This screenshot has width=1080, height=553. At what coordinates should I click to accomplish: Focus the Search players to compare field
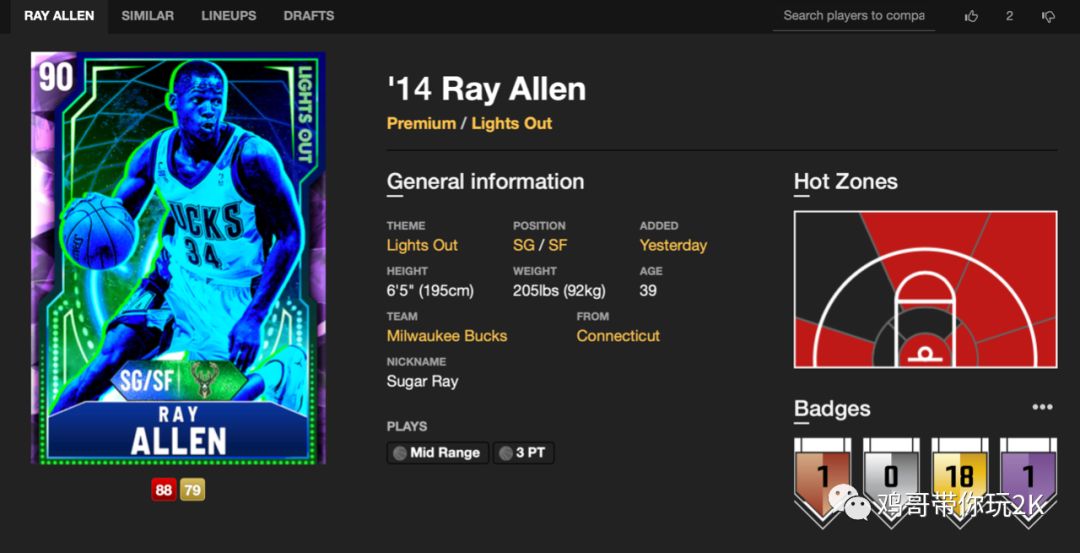tap(853, 16)
